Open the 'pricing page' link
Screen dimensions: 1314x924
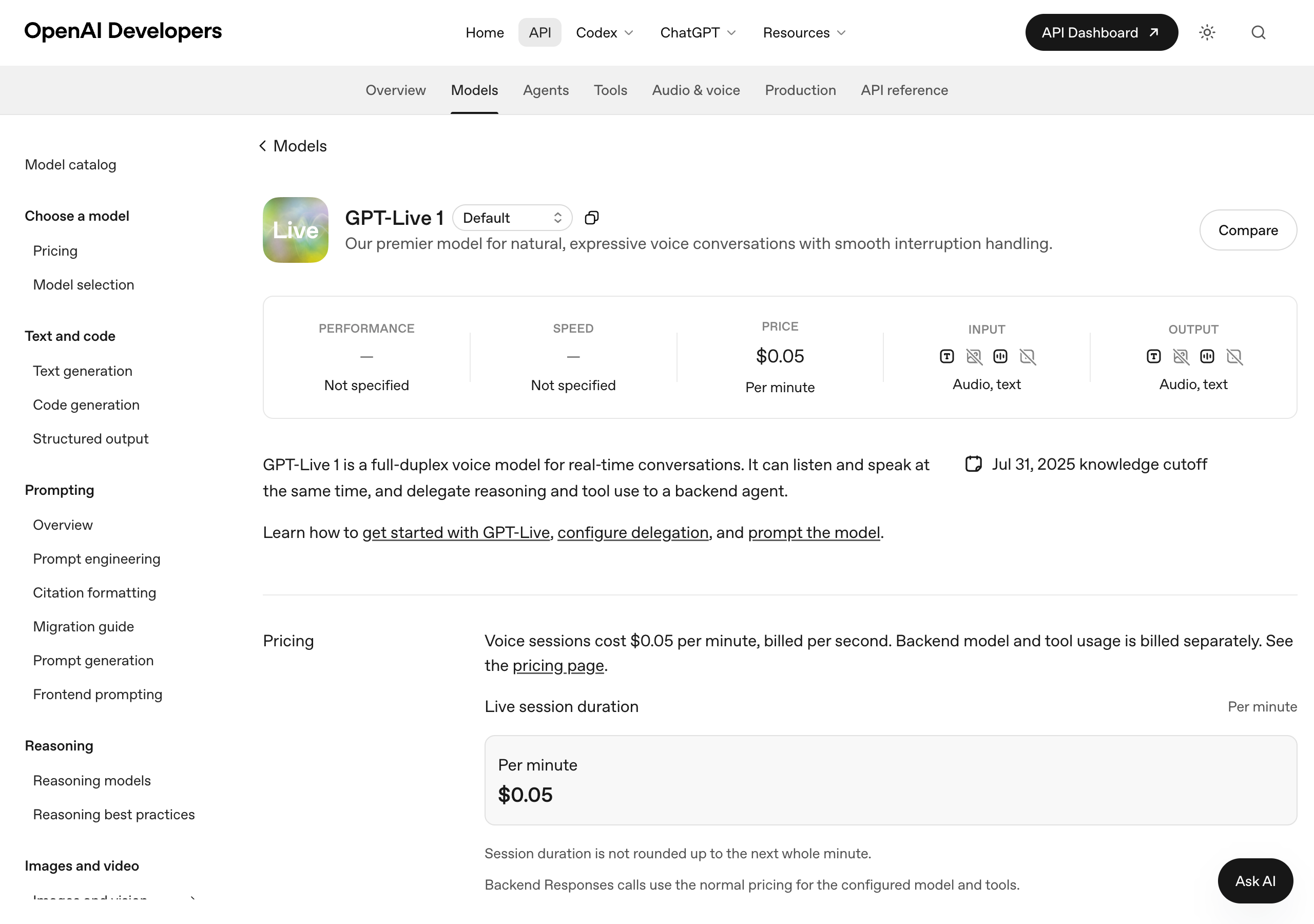pyautogui.click(x=558, y=665)
